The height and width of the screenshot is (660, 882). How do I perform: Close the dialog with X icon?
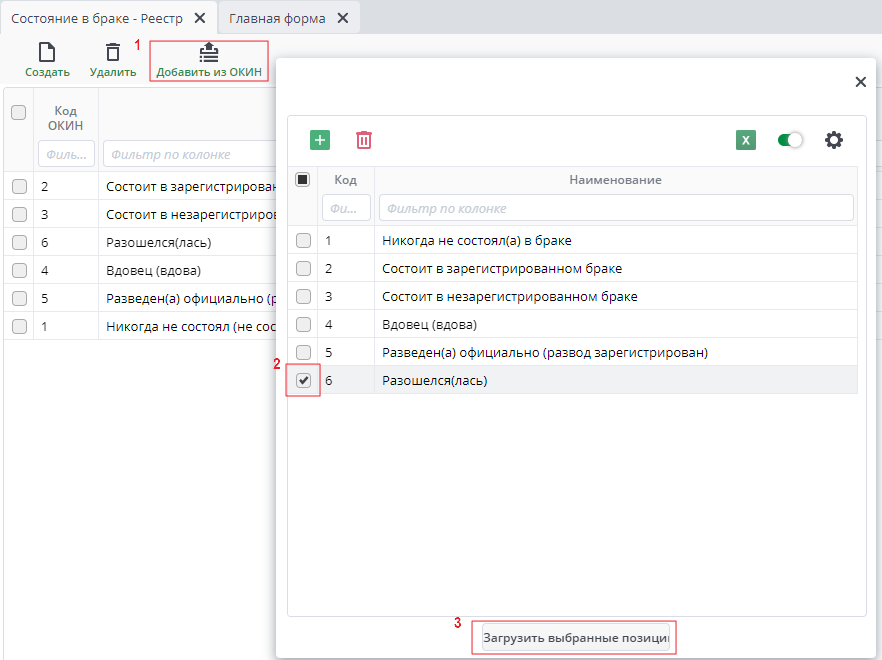point(860,82)
